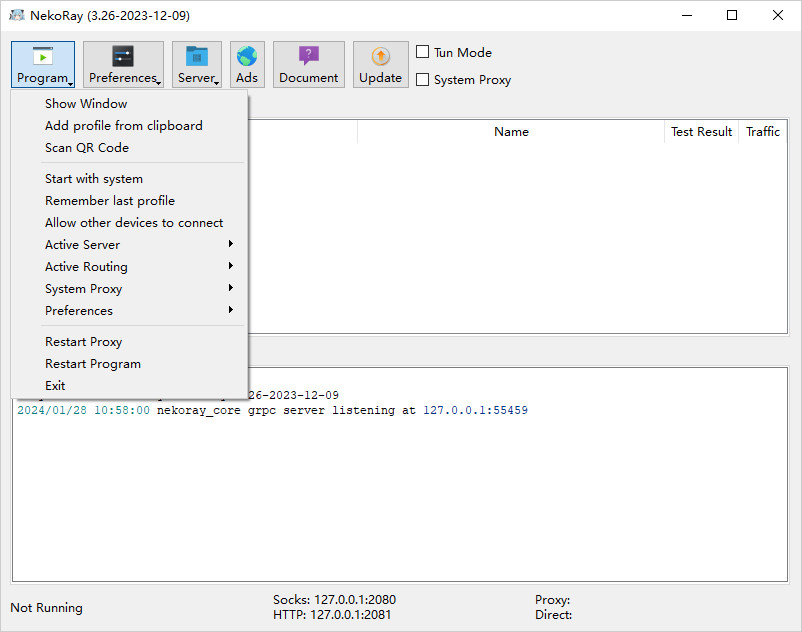Click the Program toolbar button
The height and width of the screenshot is (632, 802).
(43, 64)
